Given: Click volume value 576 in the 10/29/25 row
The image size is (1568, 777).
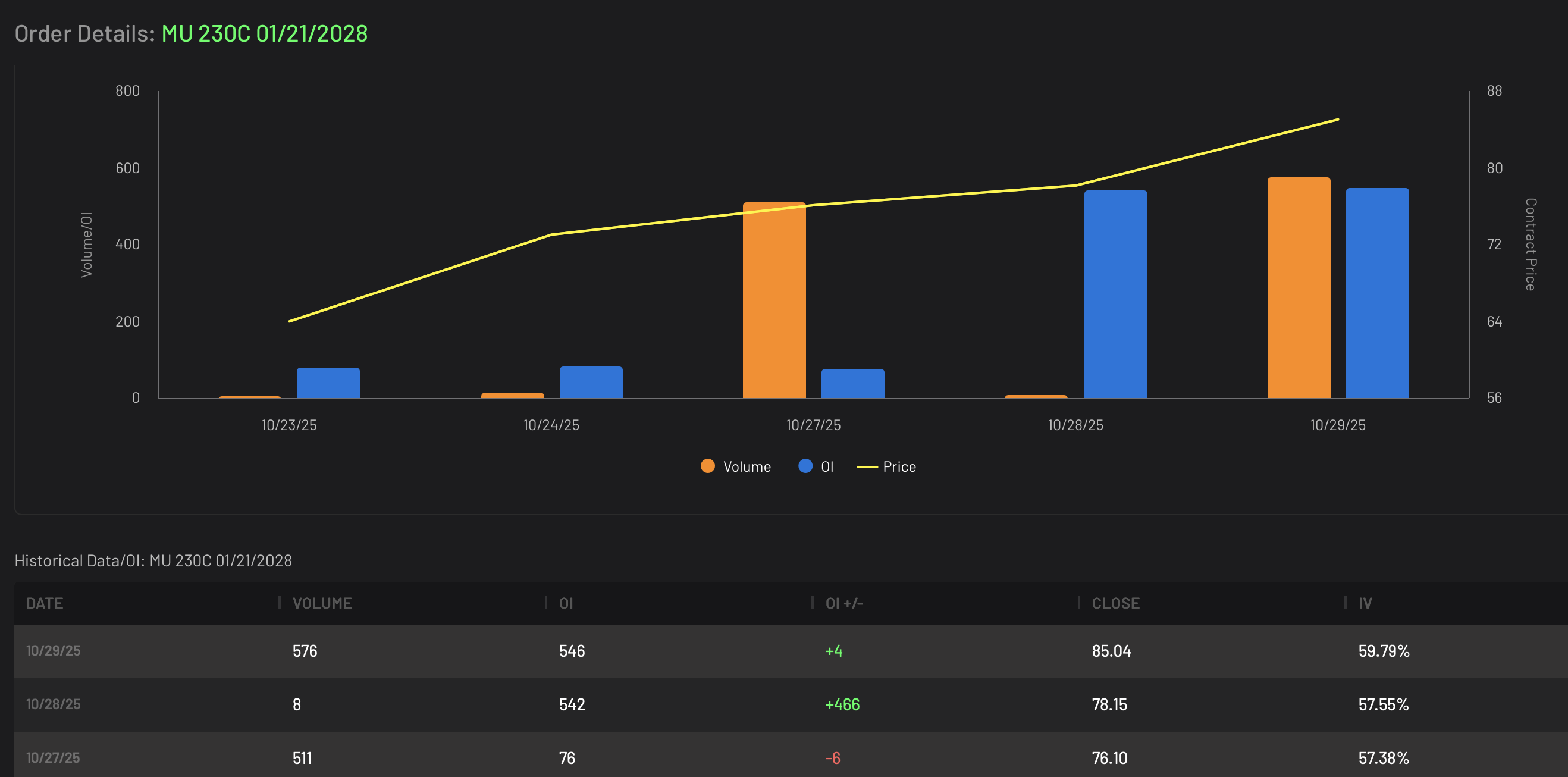Looking at the screenshot, I should 305,651.
